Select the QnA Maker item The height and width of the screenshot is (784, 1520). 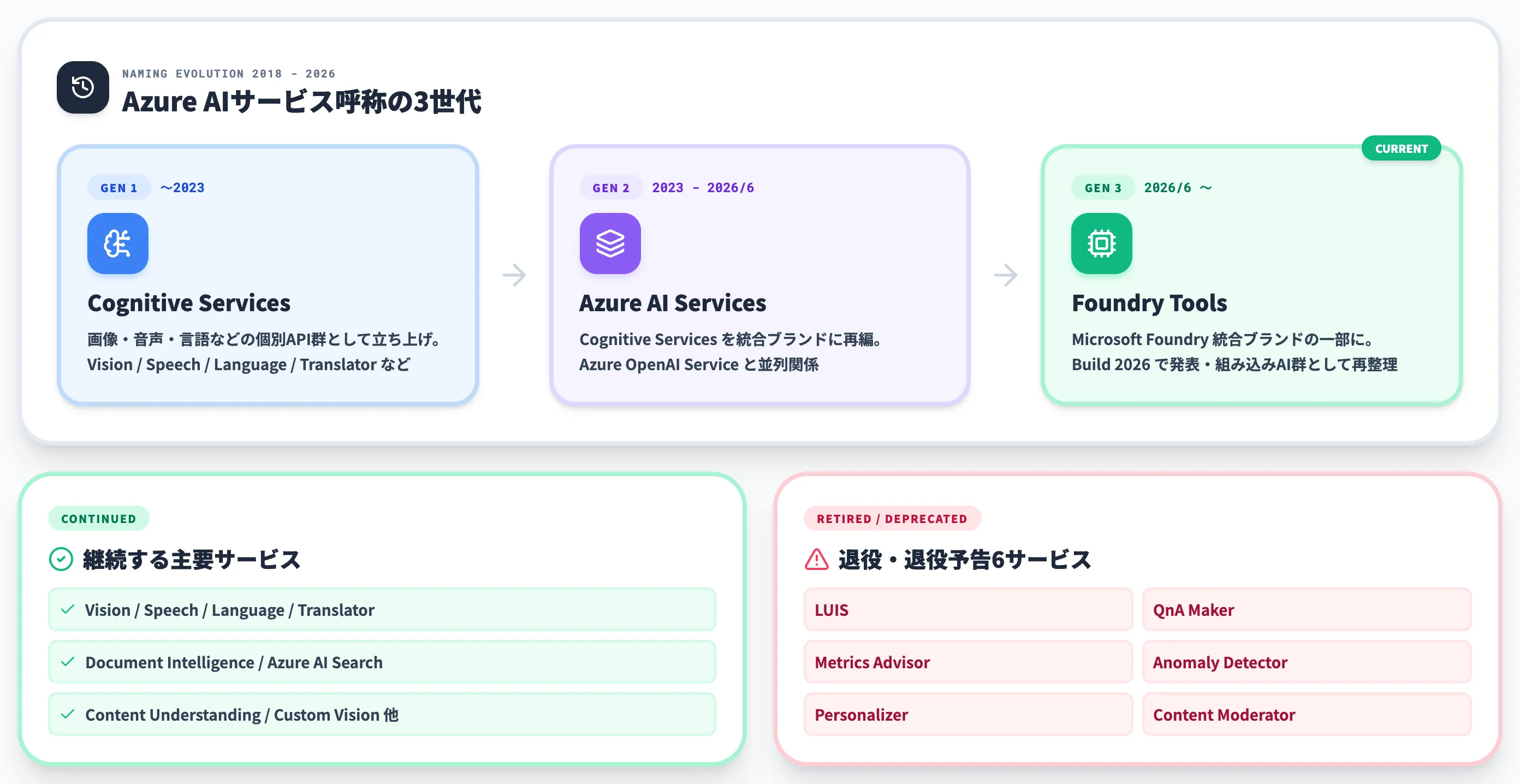1307,609
